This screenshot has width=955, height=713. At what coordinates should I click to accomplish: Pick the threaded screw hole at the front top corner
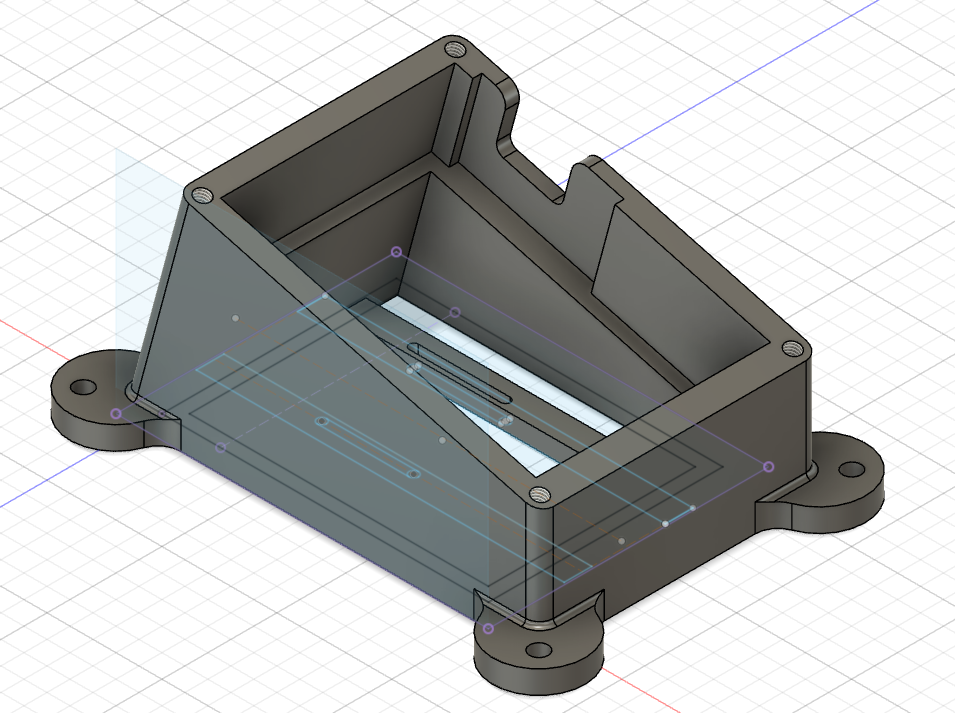[540, 494]
